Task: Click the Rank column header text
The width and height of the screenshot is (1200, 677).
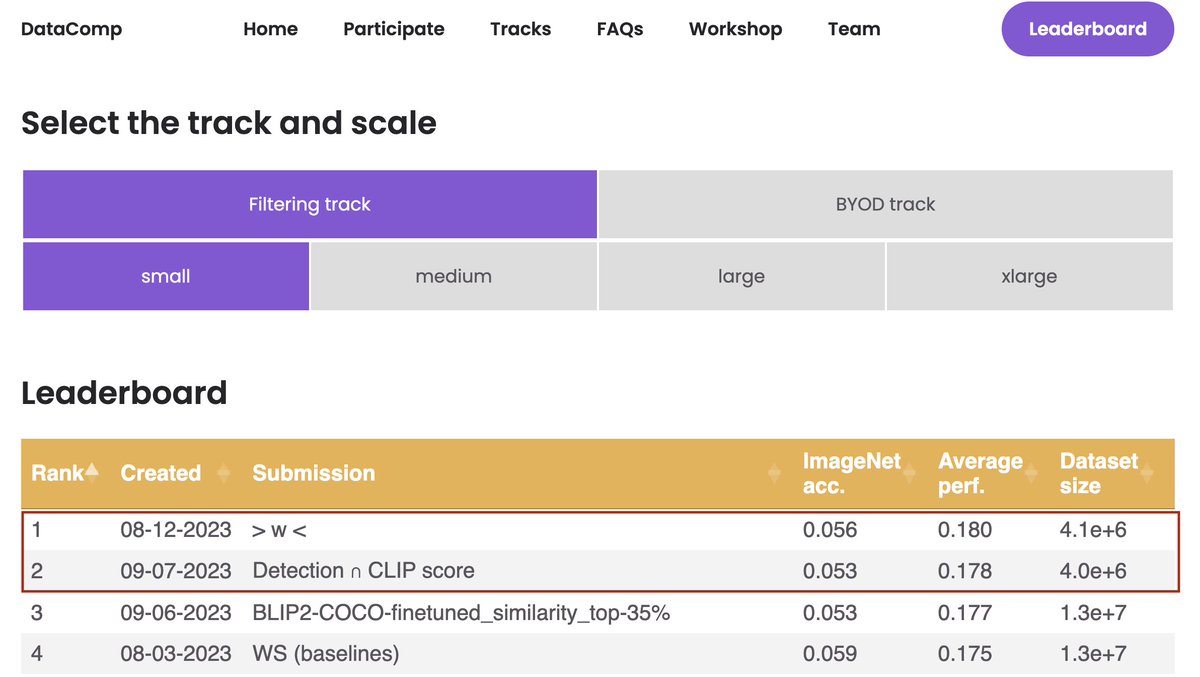Action: (58, 473)
